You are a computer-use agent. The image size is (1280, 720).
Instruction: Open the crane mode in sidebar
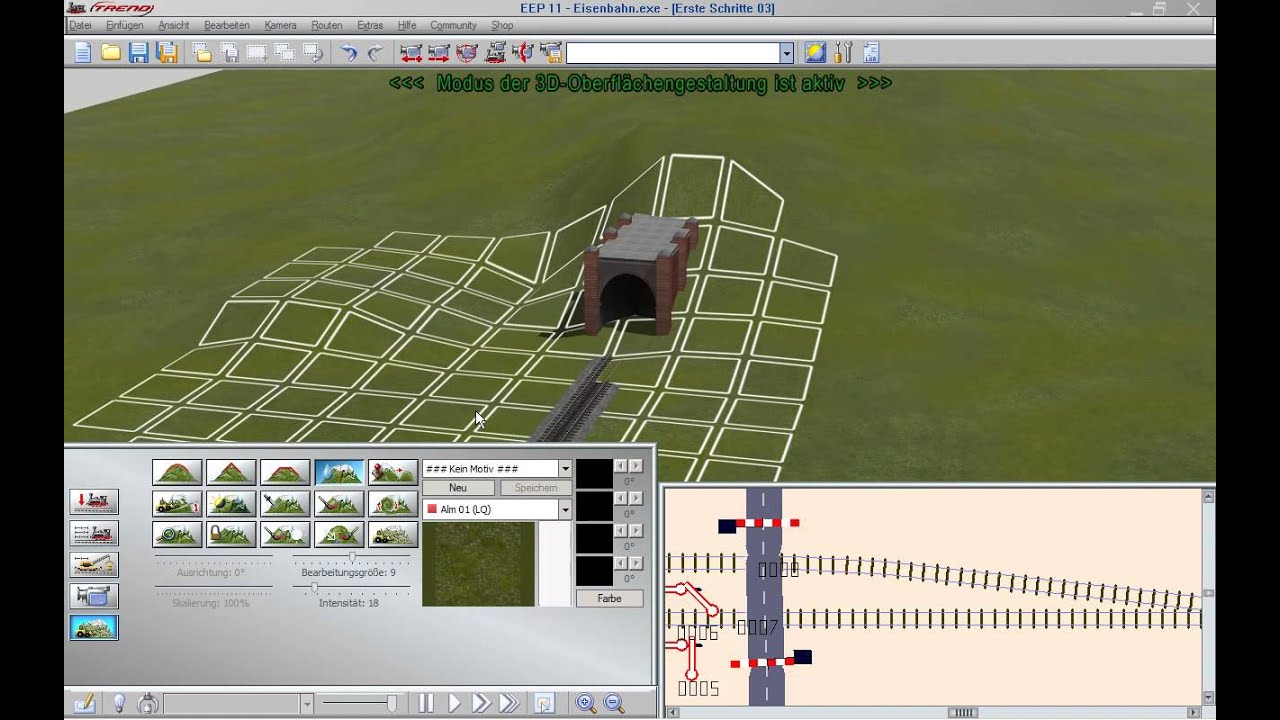pyautogui.click(x=94, y=565)
